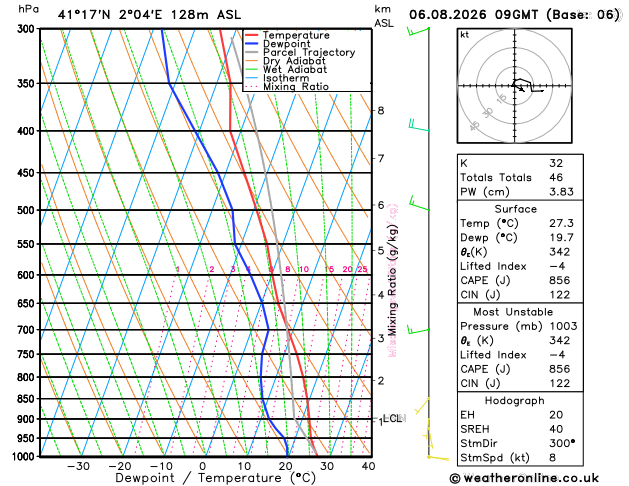
Task: Click the yellow wind barb at 1000 hPa
Action: (x=438, y=458)
